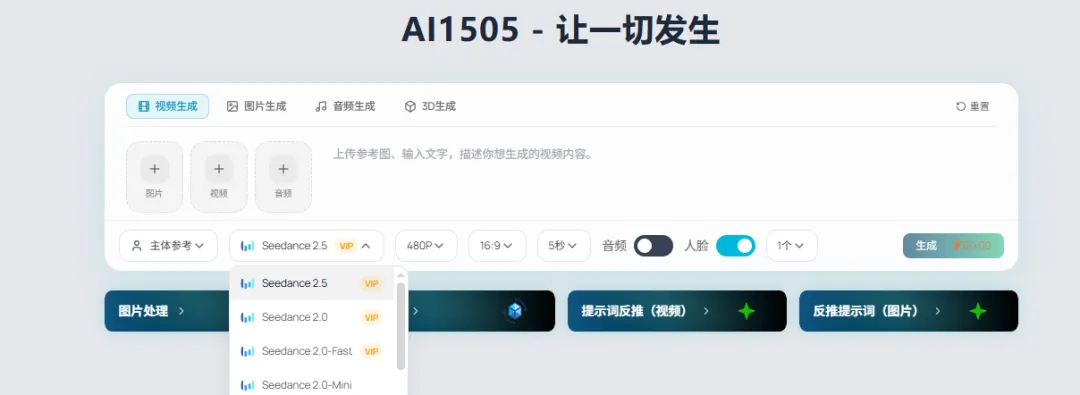Image resolution: width=1080 pixels, height=395 pixels.
Task: Click the plus icon above 图片
Action: (x=154, y=168)
